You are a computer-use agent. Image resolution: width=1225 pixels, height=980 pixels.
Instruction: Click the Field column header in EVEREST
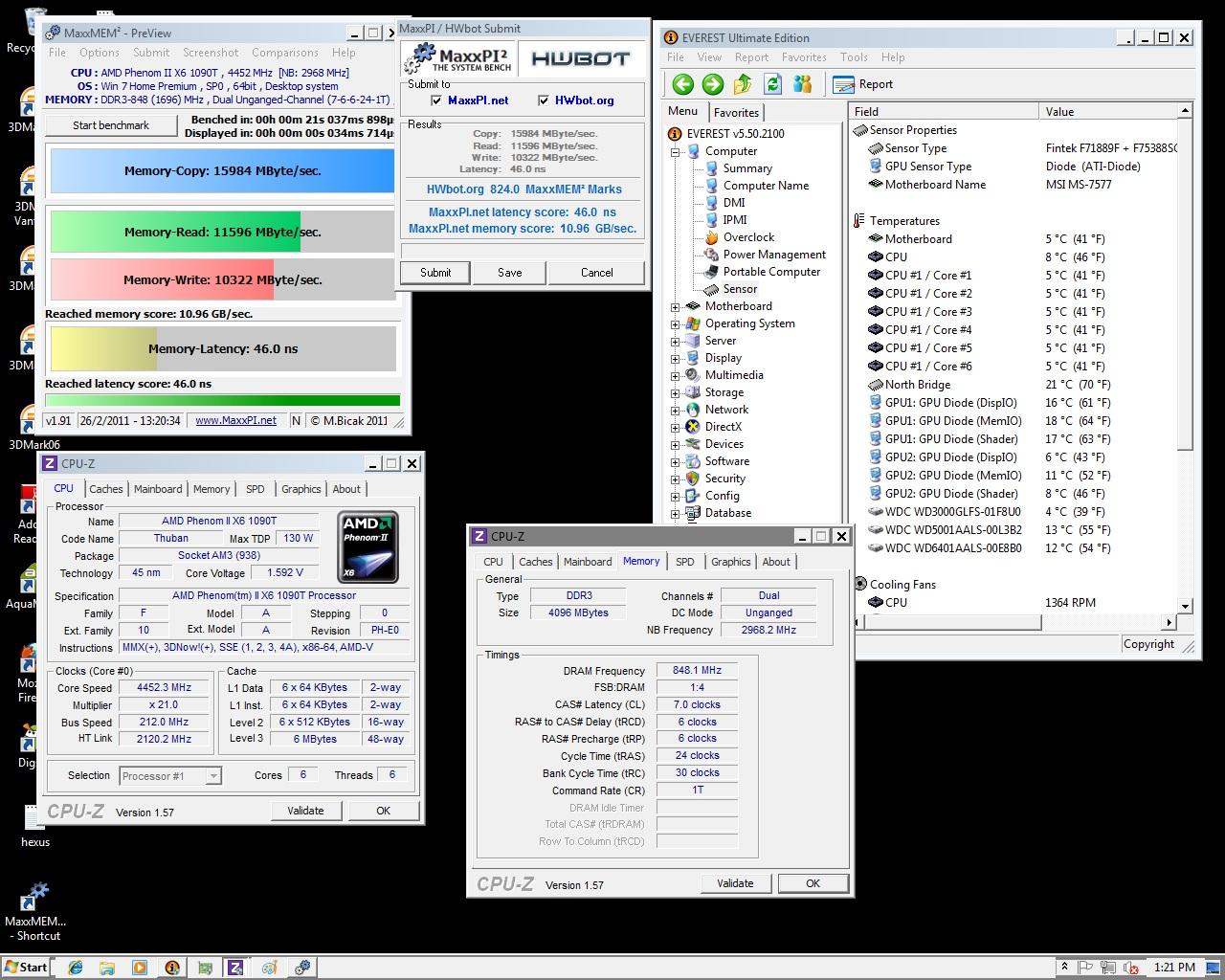[x=944, y=112]
